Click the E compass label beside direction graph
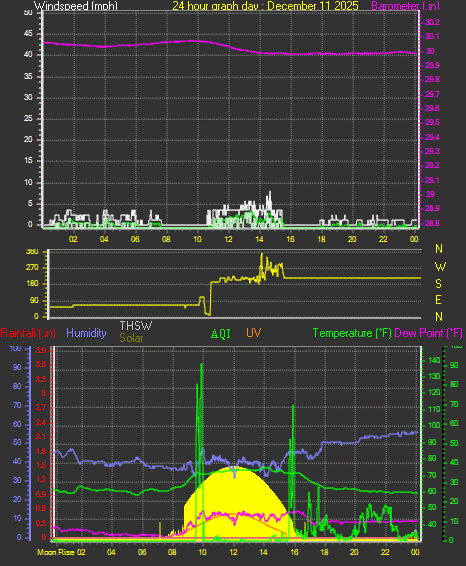The height and width of the screenshot is (566, 466). coord(439,300)
